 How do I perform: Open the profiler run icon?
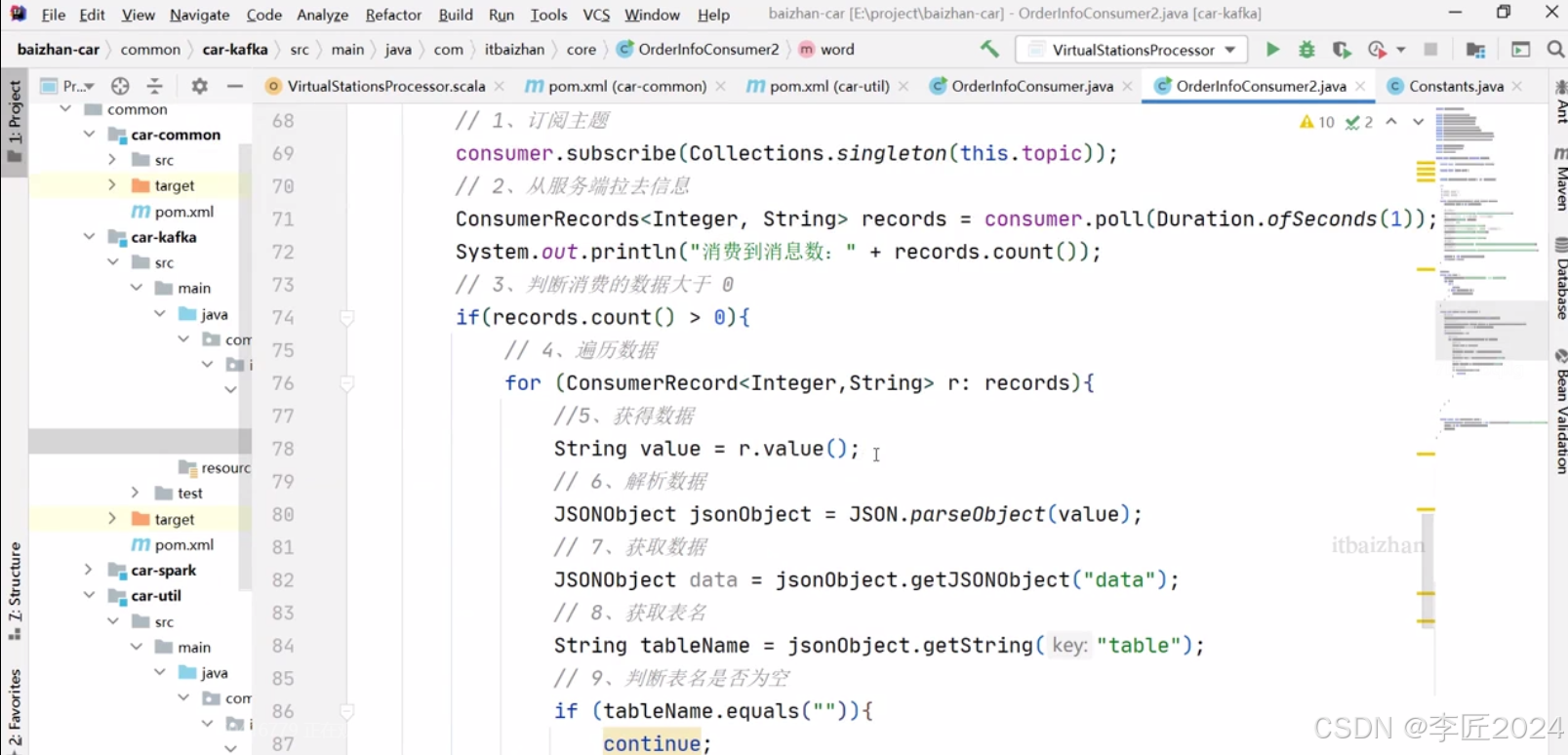point(1377,49)
